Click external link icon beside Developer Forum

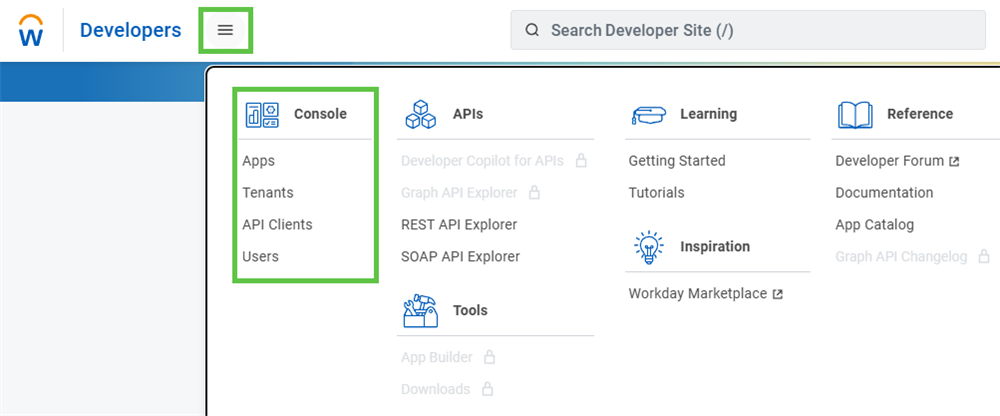click(x=954, y=161)
